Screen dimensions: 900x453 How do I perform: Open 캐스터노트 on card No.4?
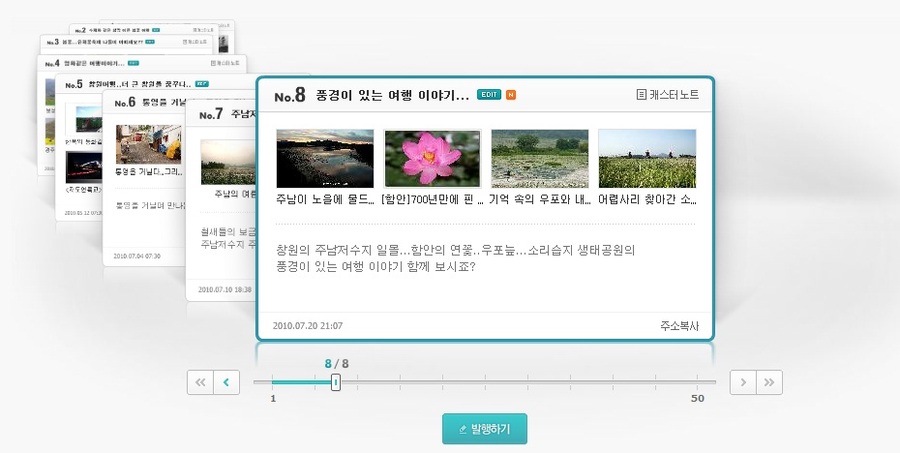[225, 63]
